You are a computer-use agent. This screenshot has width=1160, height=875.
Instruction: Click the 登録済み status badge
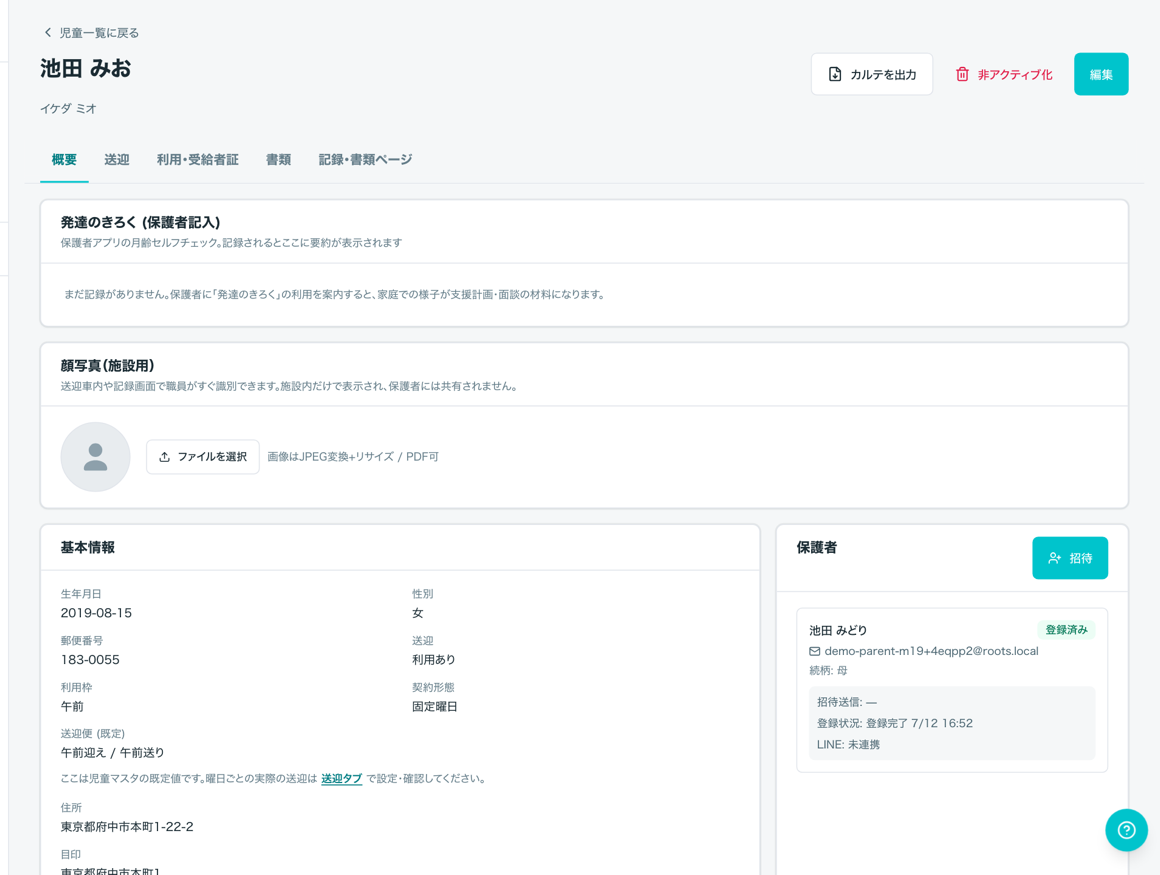click(1066, 630)
